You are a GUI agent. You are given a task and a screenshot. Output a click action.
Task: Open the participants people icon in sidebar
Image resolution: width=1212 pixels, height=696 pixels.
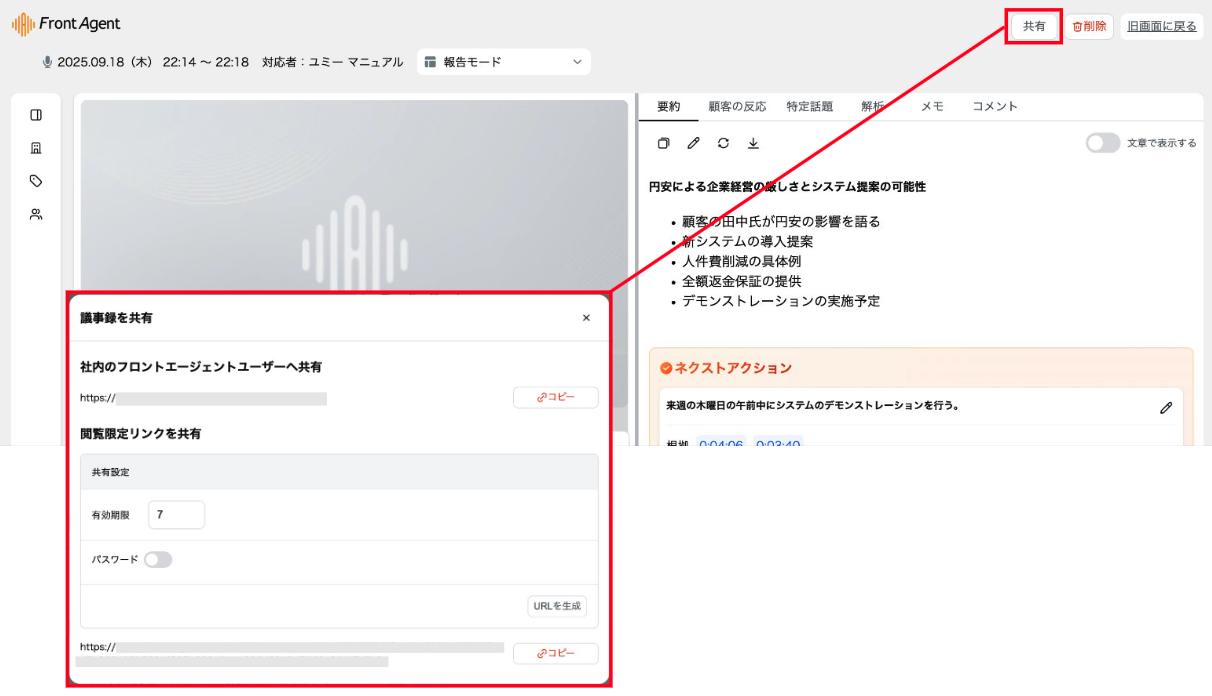(36, 214)
